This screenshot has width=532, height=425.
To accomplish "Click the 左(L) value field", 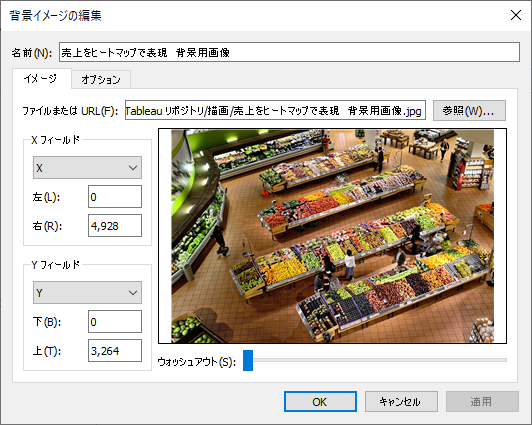I will [x=115, y=197].
